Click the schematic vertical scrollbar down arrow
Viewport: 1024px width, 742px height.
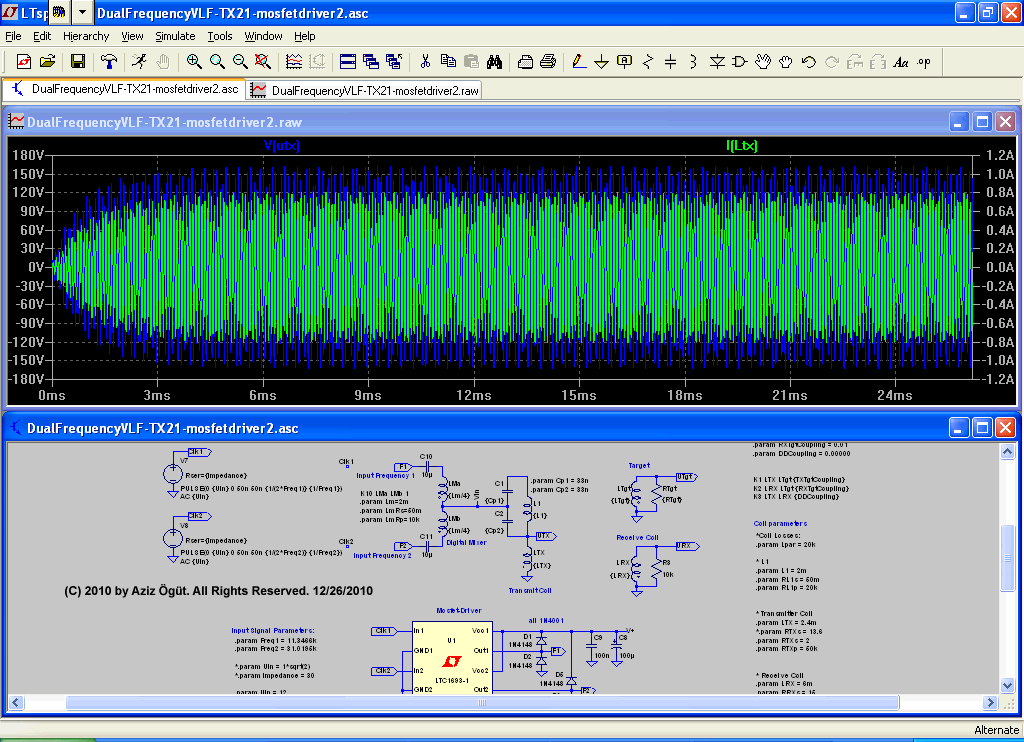coord(1008,685)
